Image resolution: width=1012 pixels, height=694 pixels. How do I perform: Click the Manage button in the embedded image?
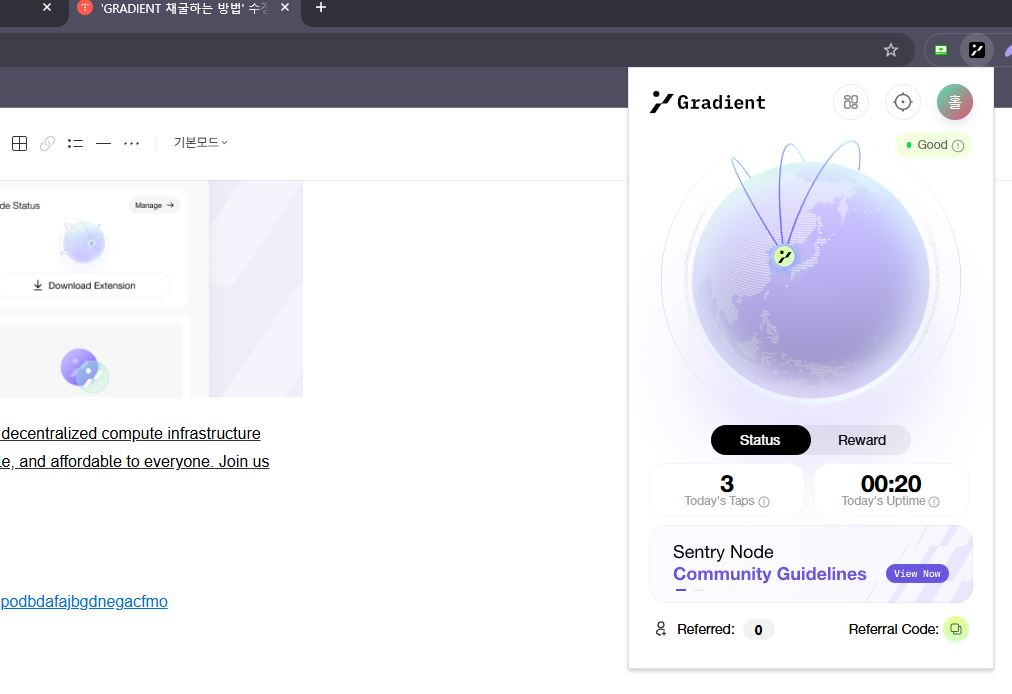coord(154,205)
